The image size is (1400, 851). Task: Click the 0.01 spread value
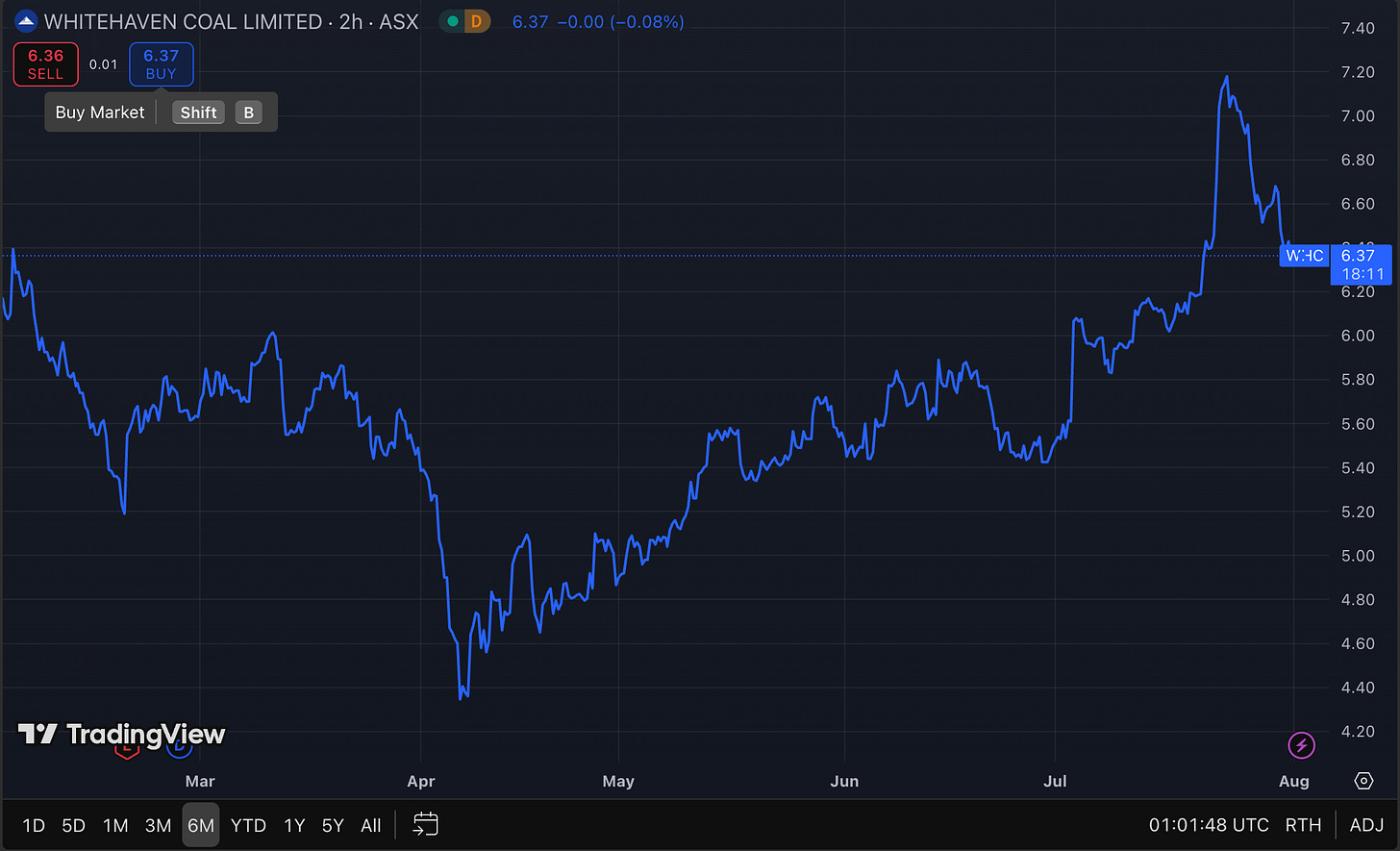pos(103,64)
